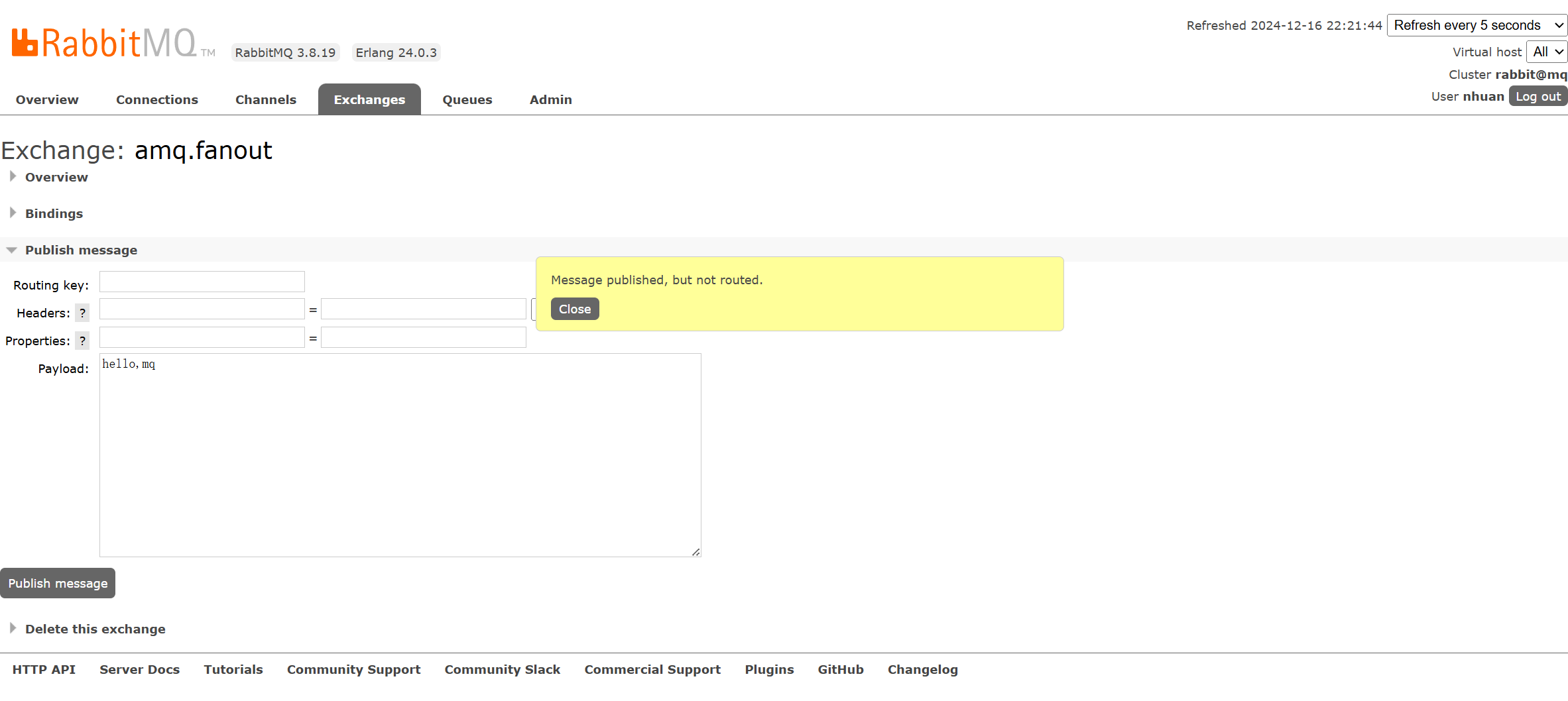Viewport: 1568px width, 701px height.
Task: Click the 'Message published, but not routed.' text
Action: pos(657,280)
